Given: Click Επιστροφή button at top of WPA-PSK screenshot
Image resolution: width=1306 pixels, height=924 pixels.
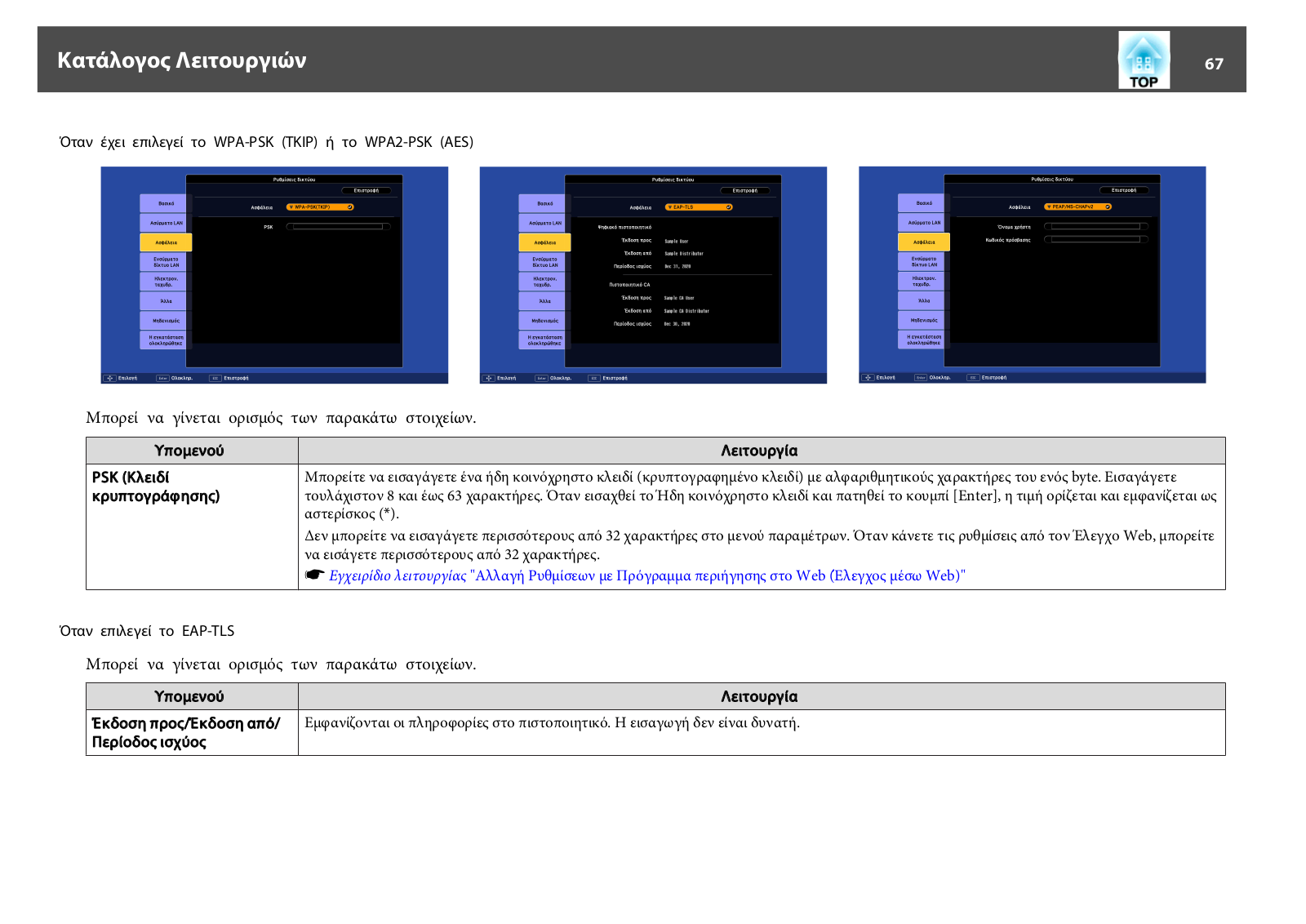Looking at the screenshot, I should click(366, 190).
